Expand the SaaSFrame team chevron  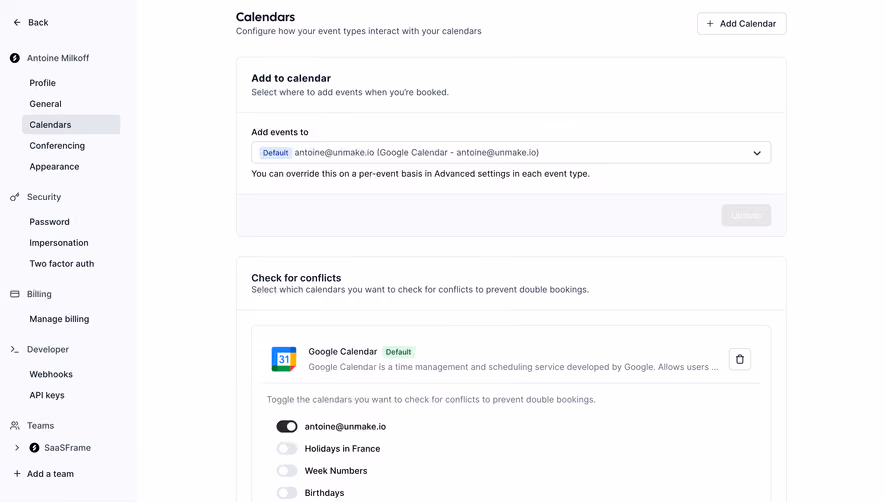[x=17, y=448]
